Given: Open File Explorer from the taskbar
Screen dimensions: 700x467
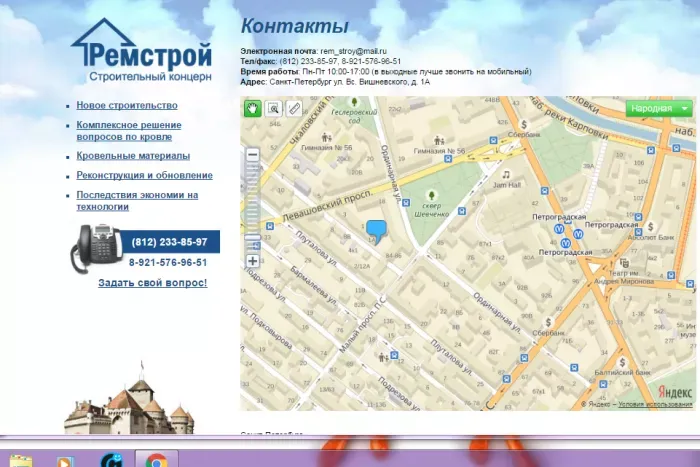Looking at the screenshot, I should click(21, 461).
